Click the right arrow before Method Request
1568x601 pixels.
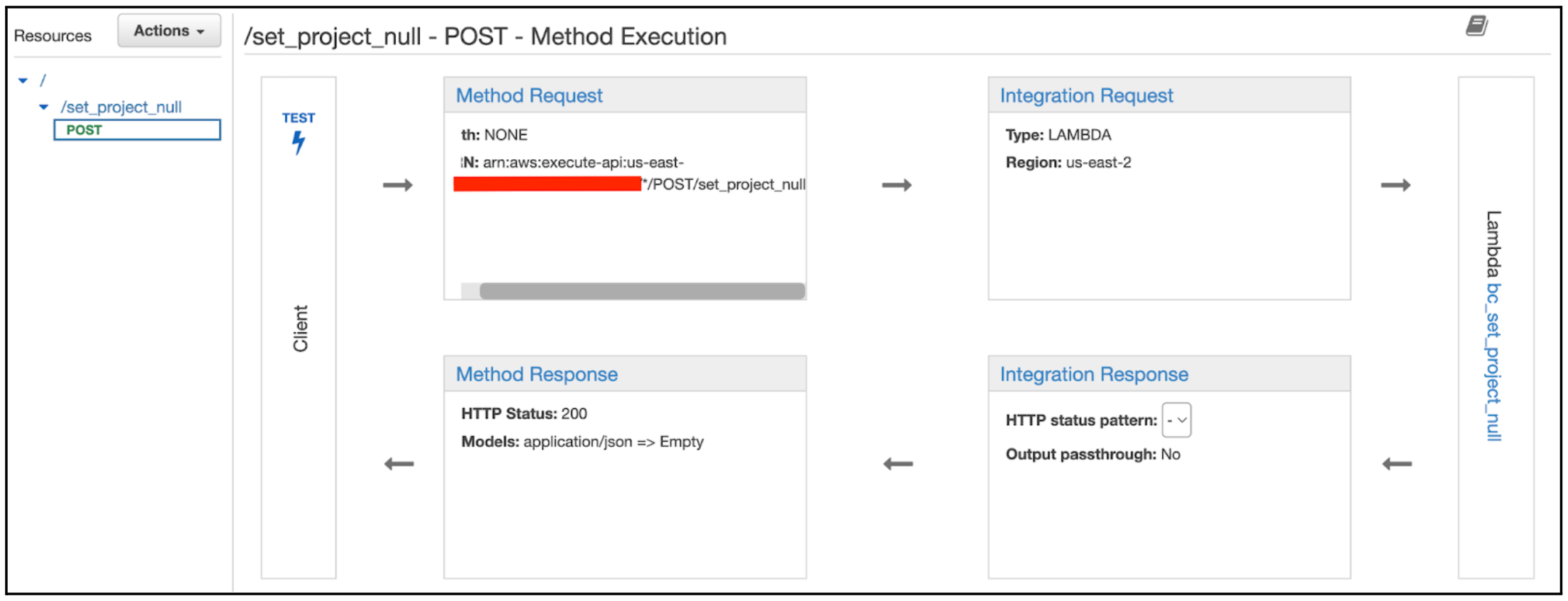397,185
